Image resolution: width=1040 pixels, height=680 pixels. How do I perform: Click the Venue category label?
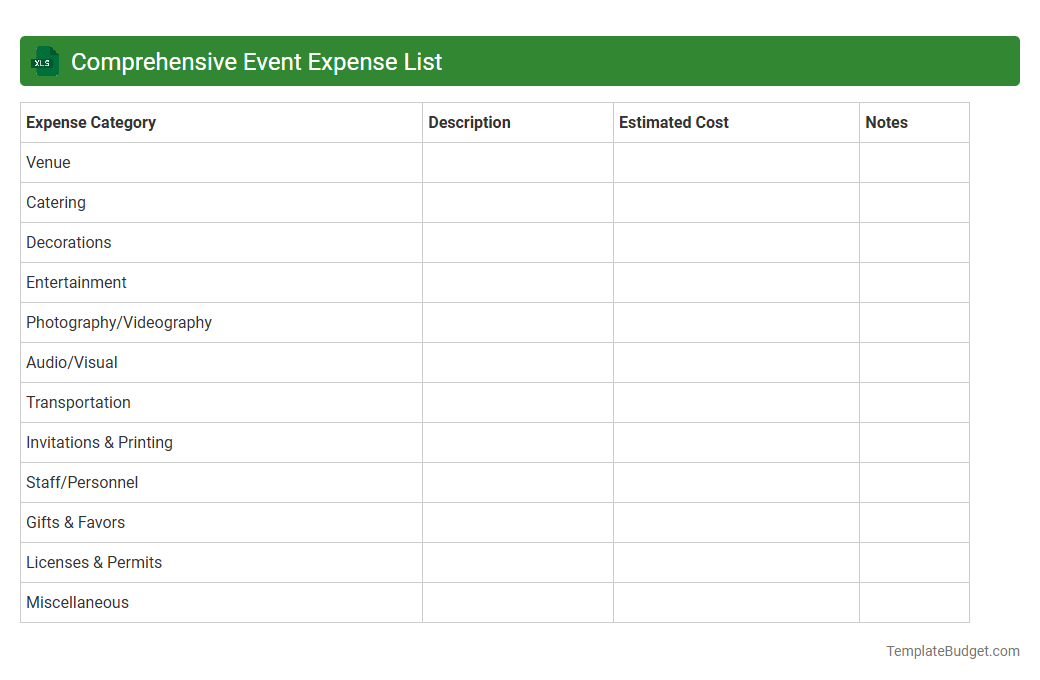click(x=48, y=162)
